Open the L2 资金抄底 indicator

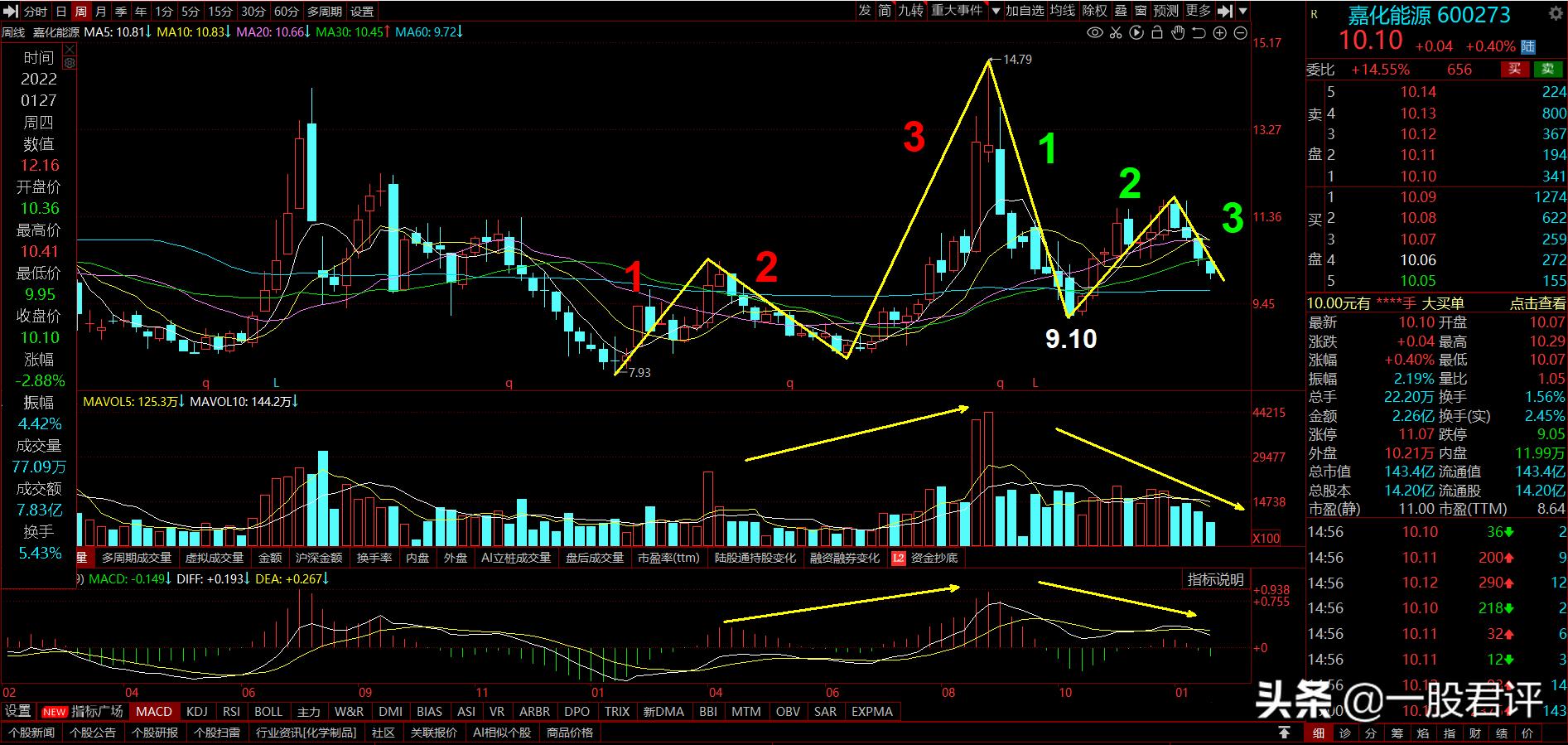pyautogui.click(x=924, y=558)
